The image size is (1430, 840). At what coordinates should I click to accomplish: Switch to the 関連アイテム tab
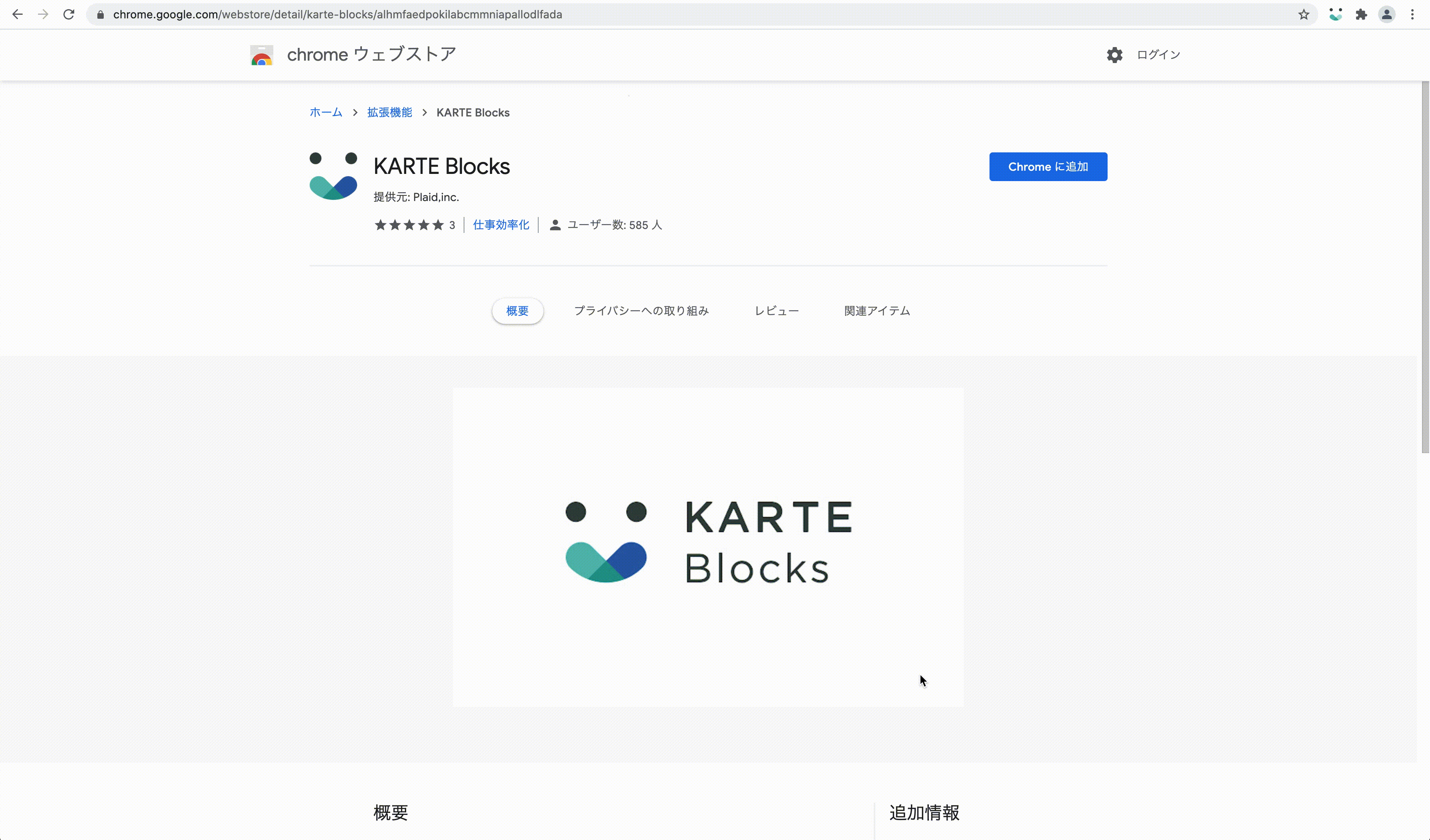click(877, 311)
